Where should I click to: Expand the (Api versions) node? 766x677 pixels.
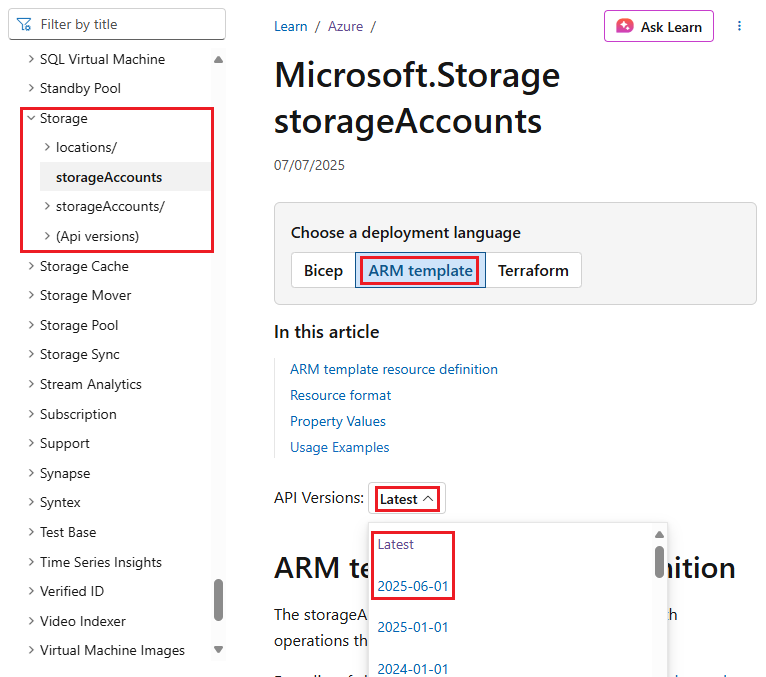click(47, 236)
